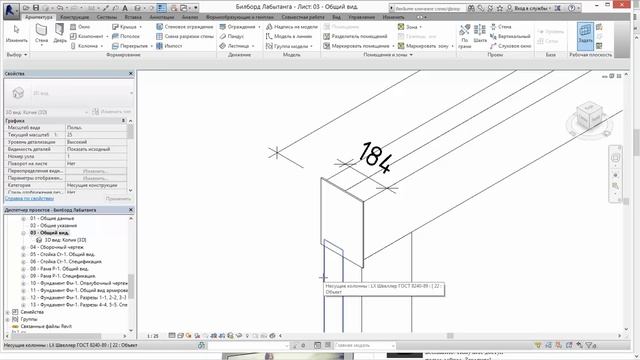Select Надпись на модели (Model Text) tool
Viewport: 640px width, 360px height.
(291, 27)
